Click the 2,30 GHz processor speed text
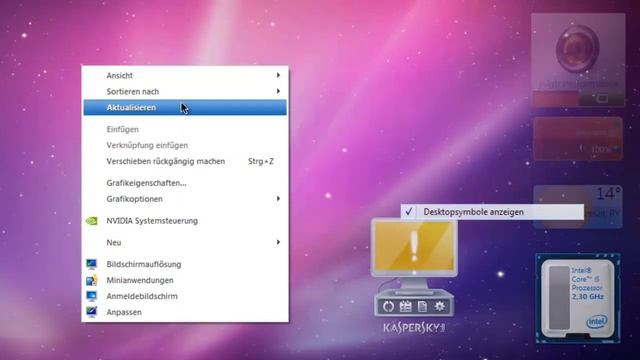Screen dimensions: 640x360 click(x=588, y=297)
